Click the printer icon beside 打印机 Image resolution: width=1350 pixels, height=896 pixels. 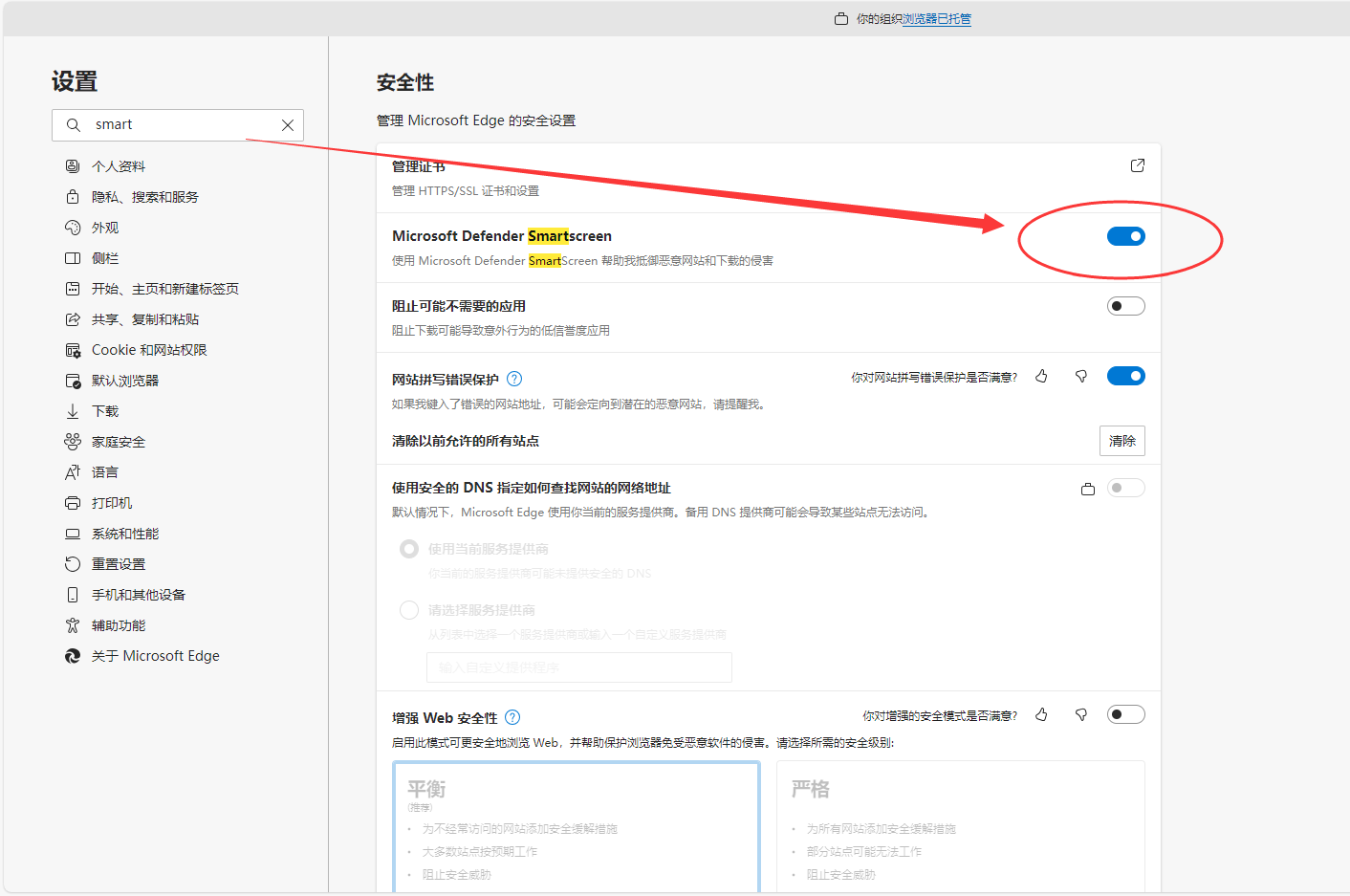coord(73,503)
